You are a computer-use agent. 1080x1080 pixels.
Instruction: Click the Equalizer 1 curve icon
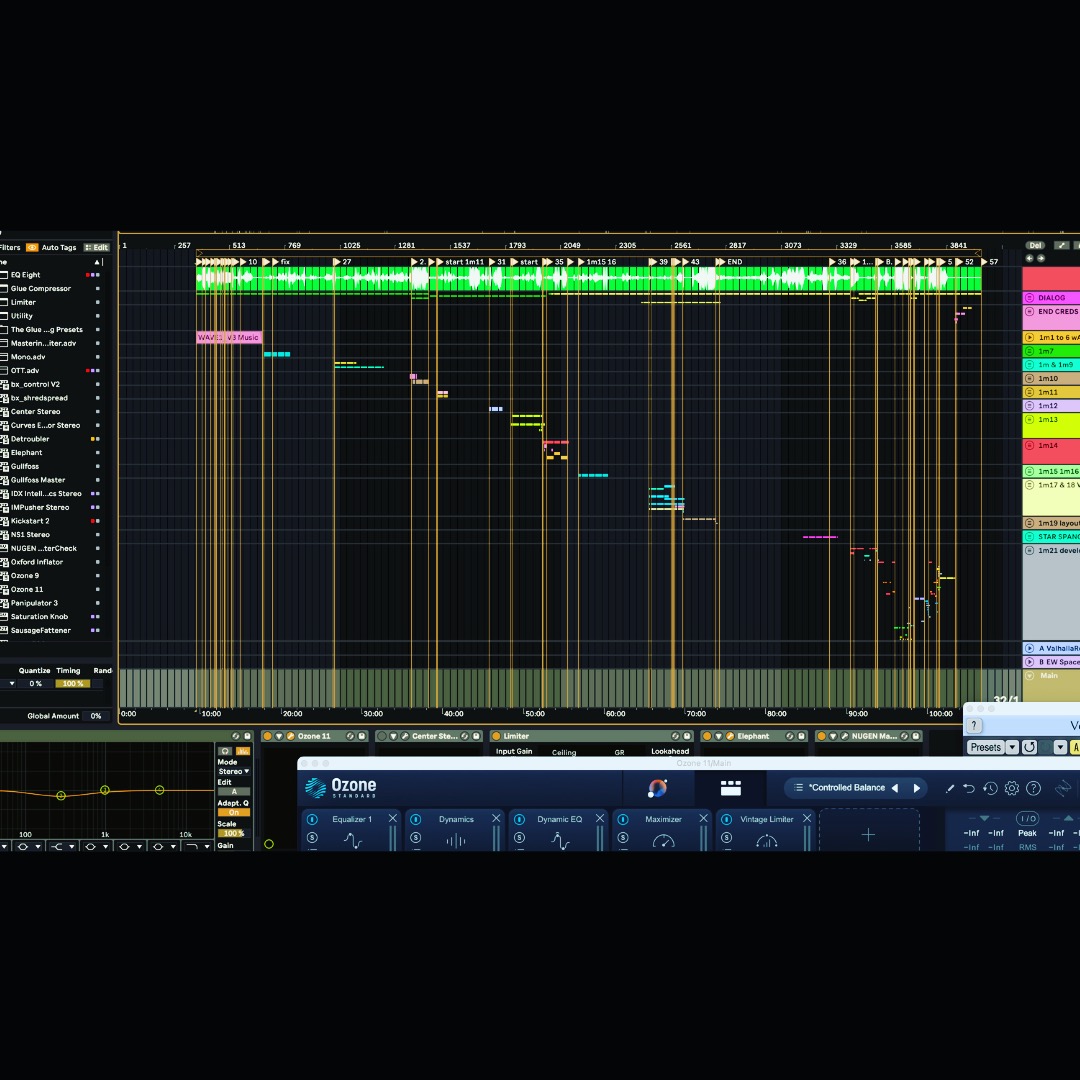353,840
